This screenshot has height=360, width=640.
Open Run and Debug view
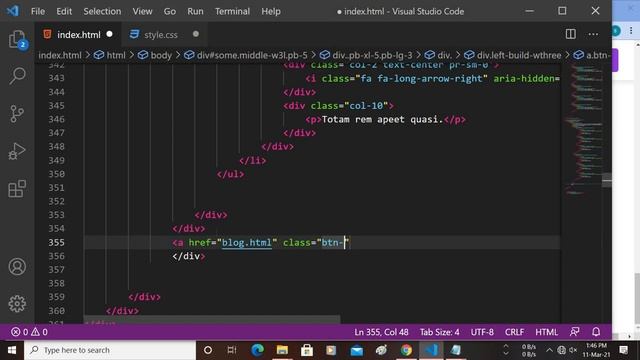click(x=17, y=151)
